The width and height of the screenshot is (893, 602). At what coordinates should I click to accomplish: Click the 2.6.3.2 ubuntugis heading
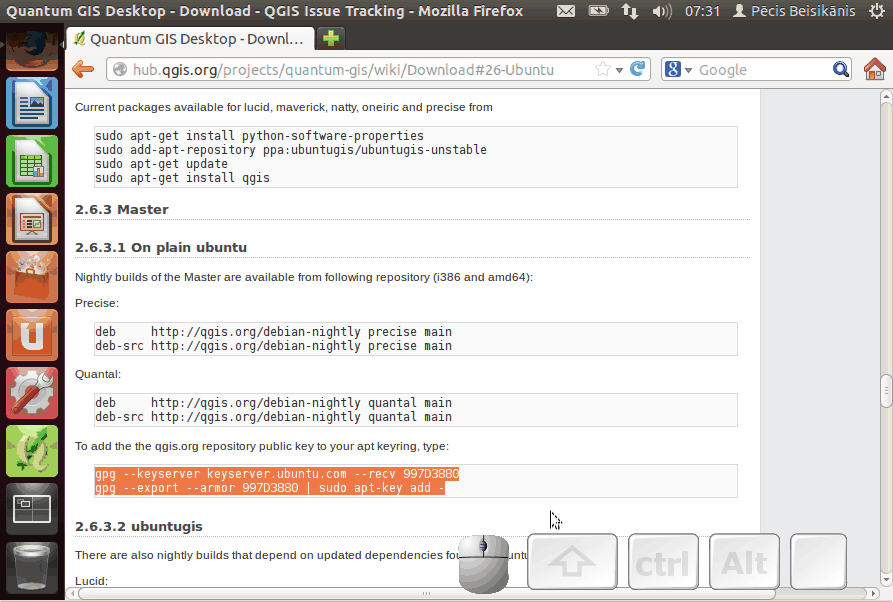(139, 526)
